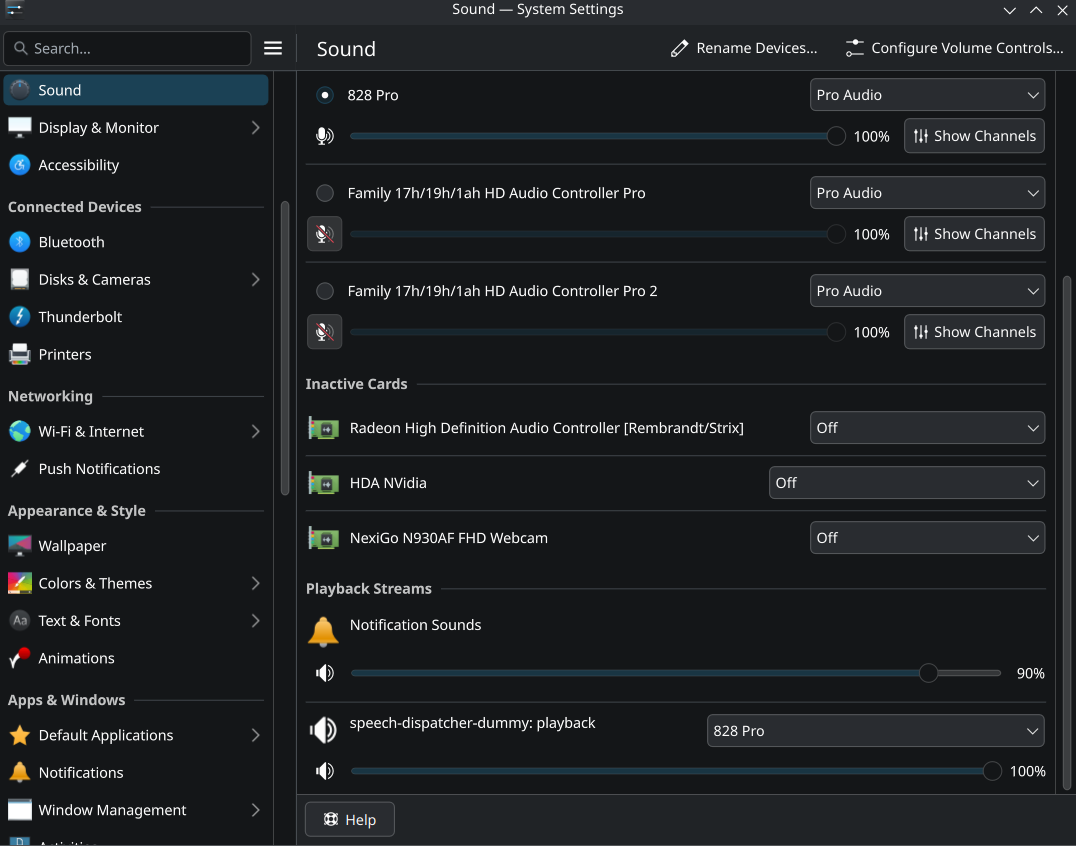Open speech-dispatcher-dummy output device dropdown
Viewport: 1076px width, 846px height.
point(875,731)
